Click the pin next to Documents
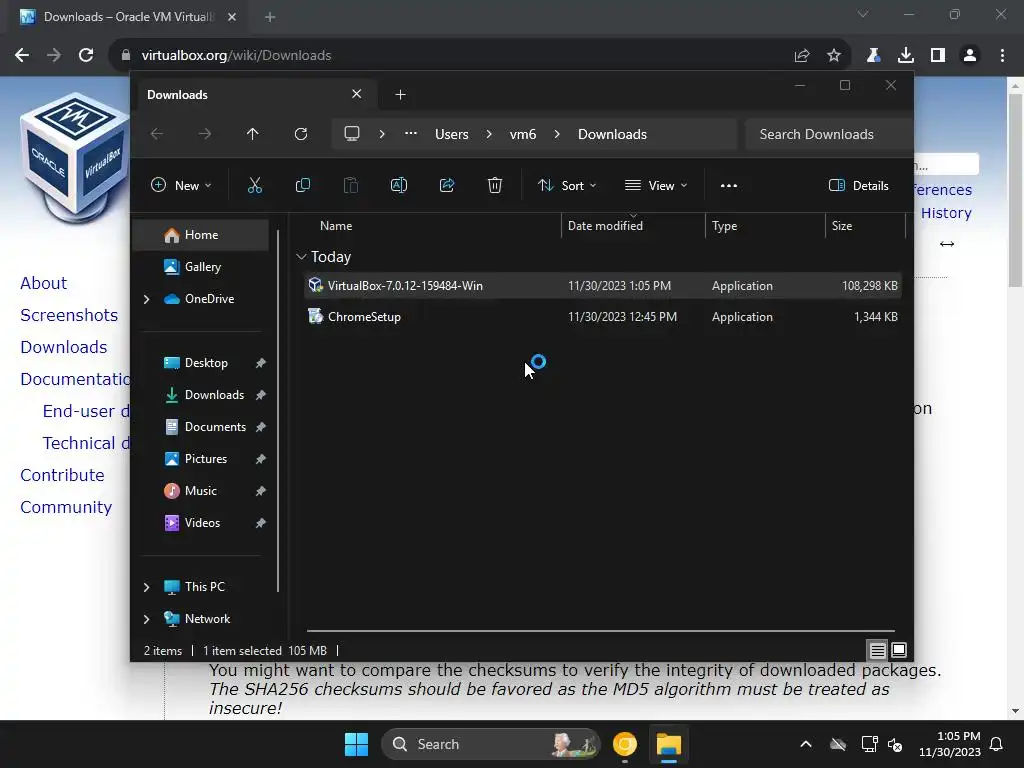 point(261,427)
